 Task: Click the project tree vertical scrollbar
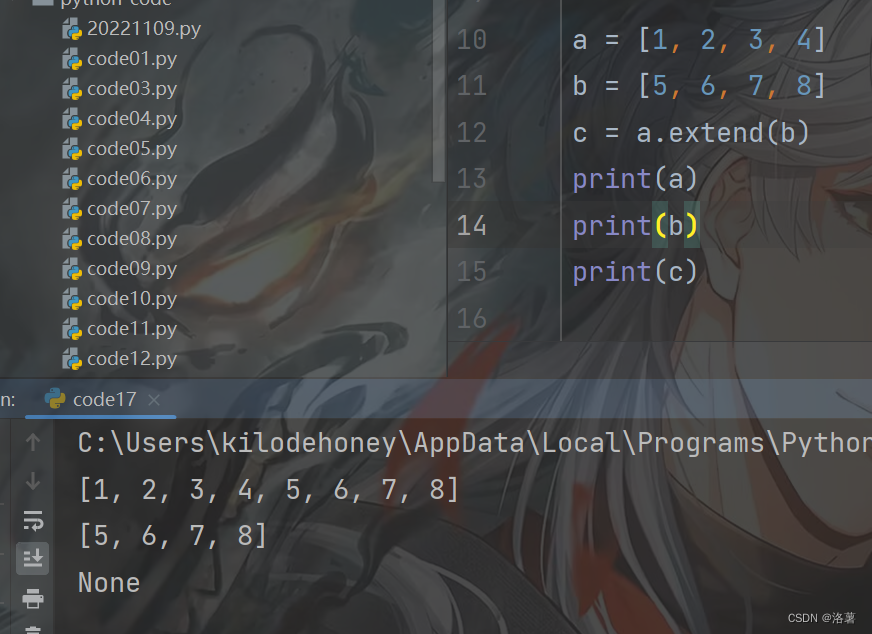coord(439,92)
